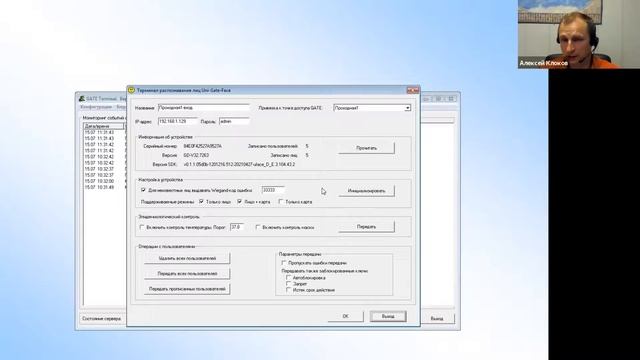Screen dimensions: 640x360
Task: Enable the Запрет checkbox
Action: [289, 284]
